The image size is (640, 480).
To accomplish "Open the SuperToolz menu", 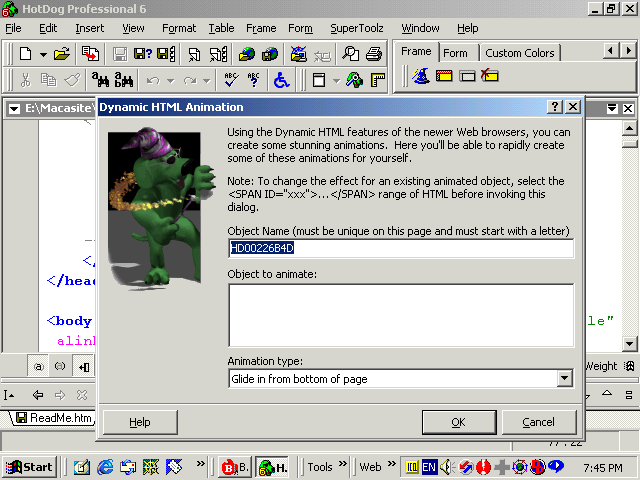I will click(357, 28).
